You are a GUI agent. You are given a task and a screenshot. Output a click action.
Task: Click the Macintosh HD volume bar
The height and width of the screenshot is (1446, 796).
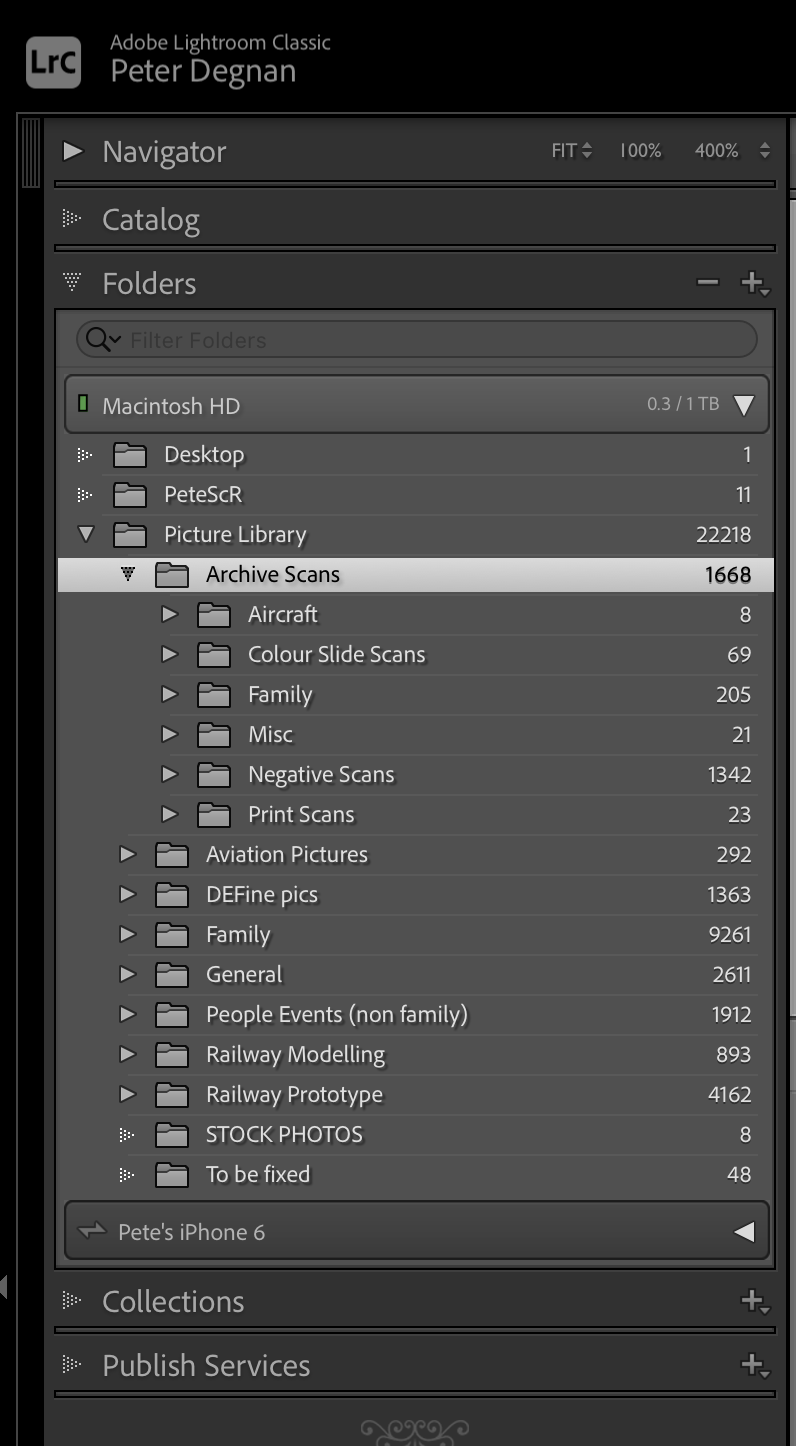416,405
